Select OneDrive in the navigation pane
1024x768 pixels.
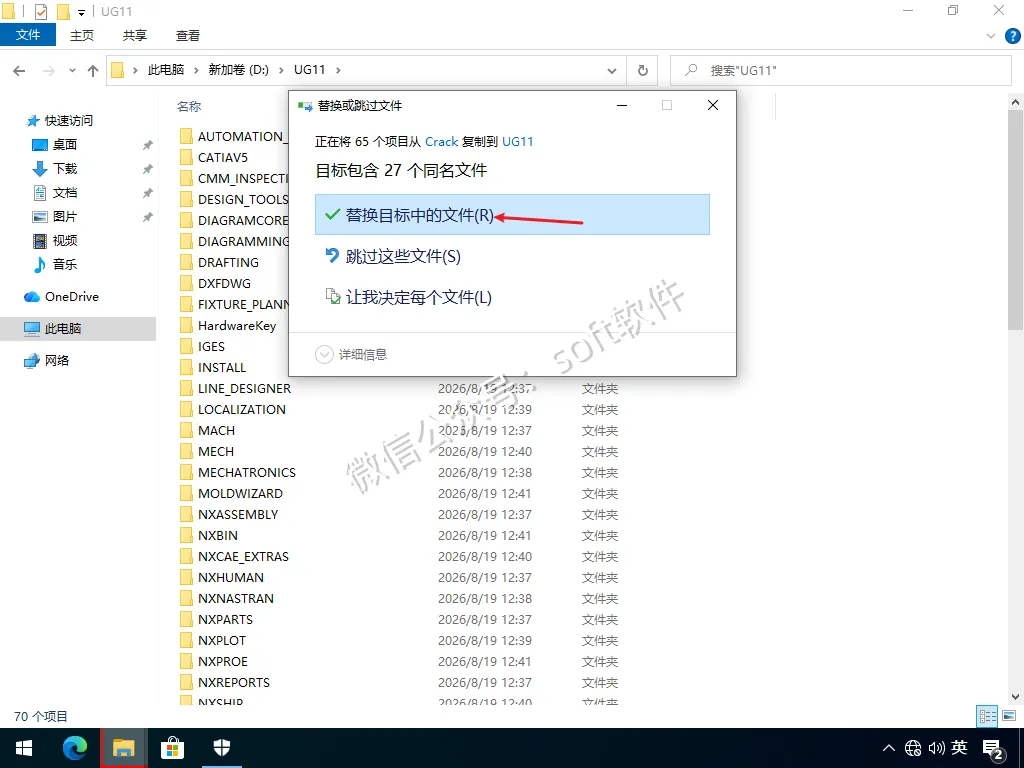click(62, 296)
